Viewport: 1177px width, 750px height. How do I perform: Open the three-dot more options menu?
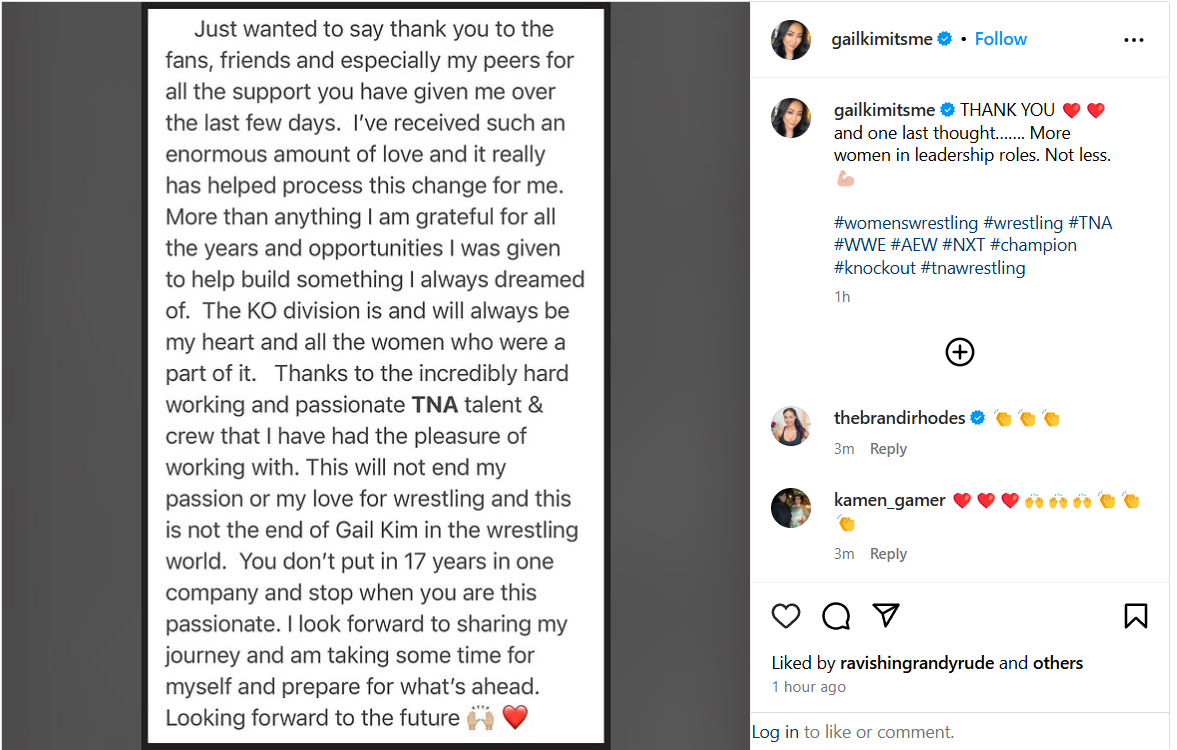point(1133,40)
